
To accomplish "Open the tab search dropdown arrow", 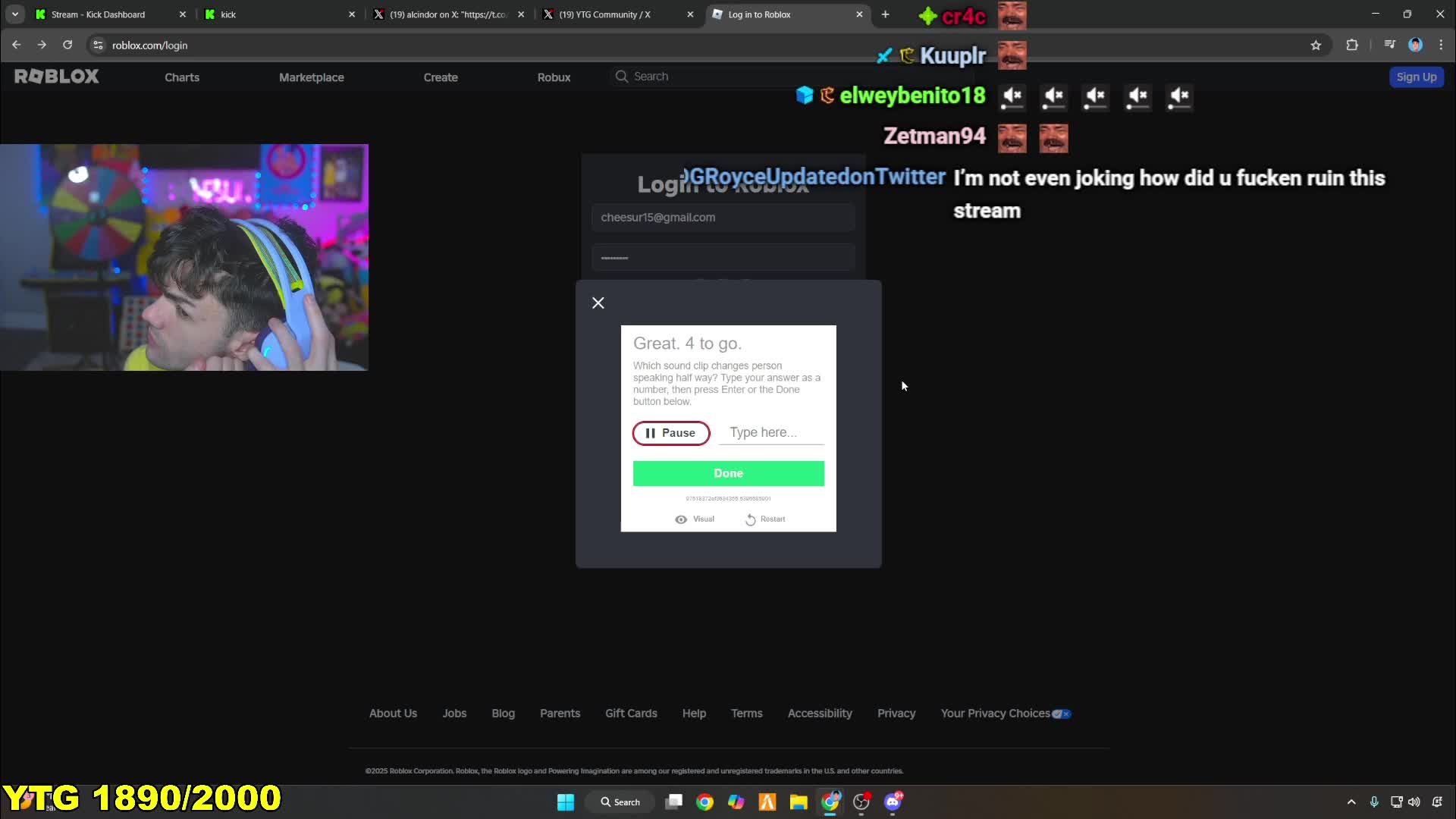I will [x=15, y=14].
